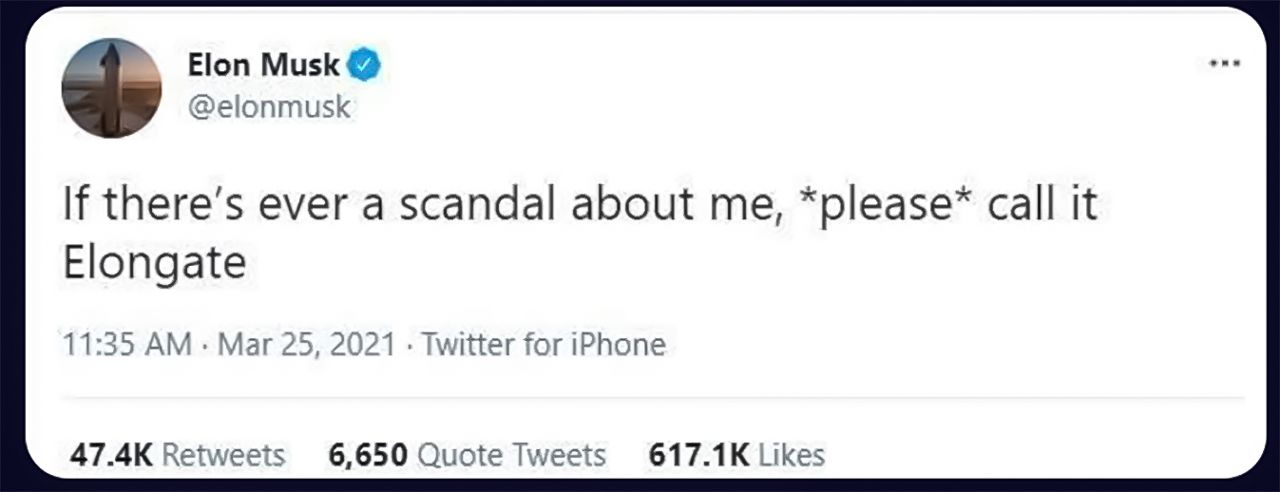The height and width of the screenshot is (492, 1280).
Task: Click the Mar 25, 2021 date
Action: coord(308,345)
